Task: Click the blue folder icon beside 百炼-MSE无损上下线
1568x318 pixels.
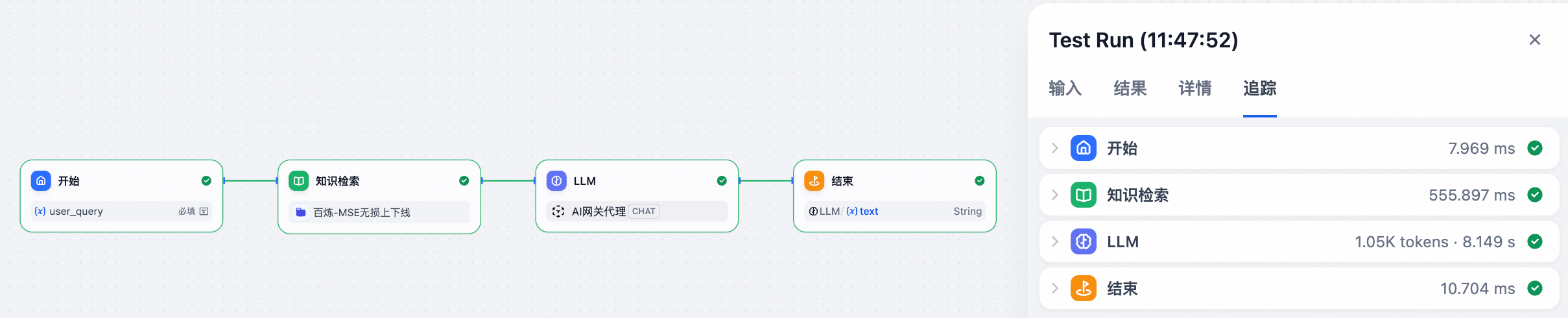Action: pyautogui.click(x=301, y=212)
